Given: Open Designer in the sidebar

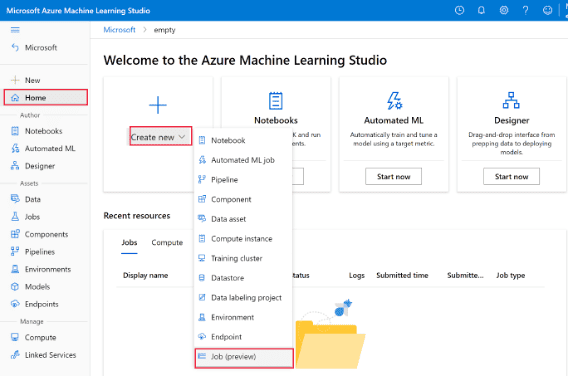Looking at the screenshot, I should pos(33,166).
